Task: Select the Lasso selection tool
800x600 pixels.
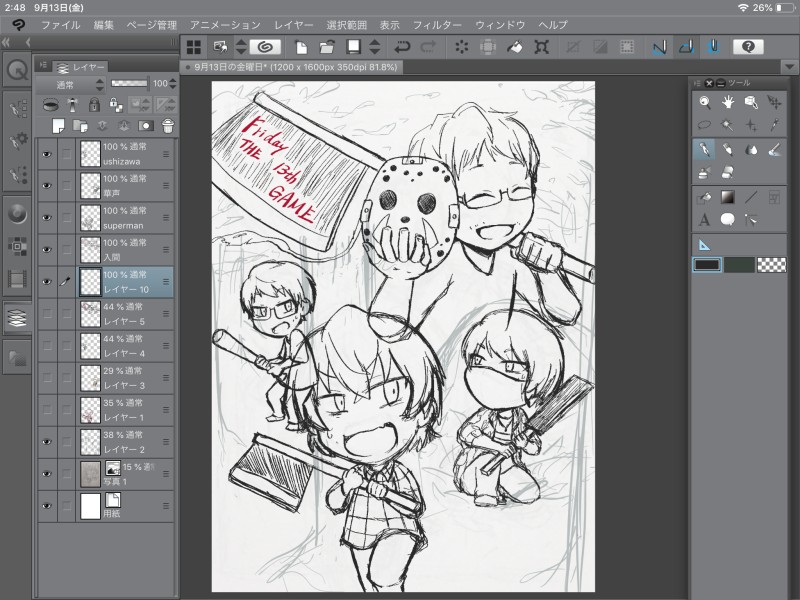Action: [705, 124]
